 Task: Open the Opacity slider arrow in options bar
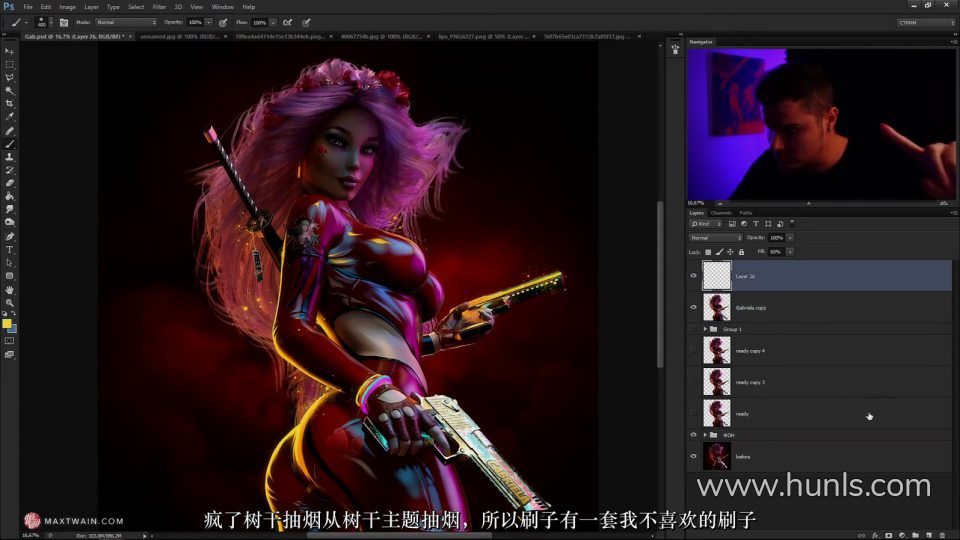209,23
